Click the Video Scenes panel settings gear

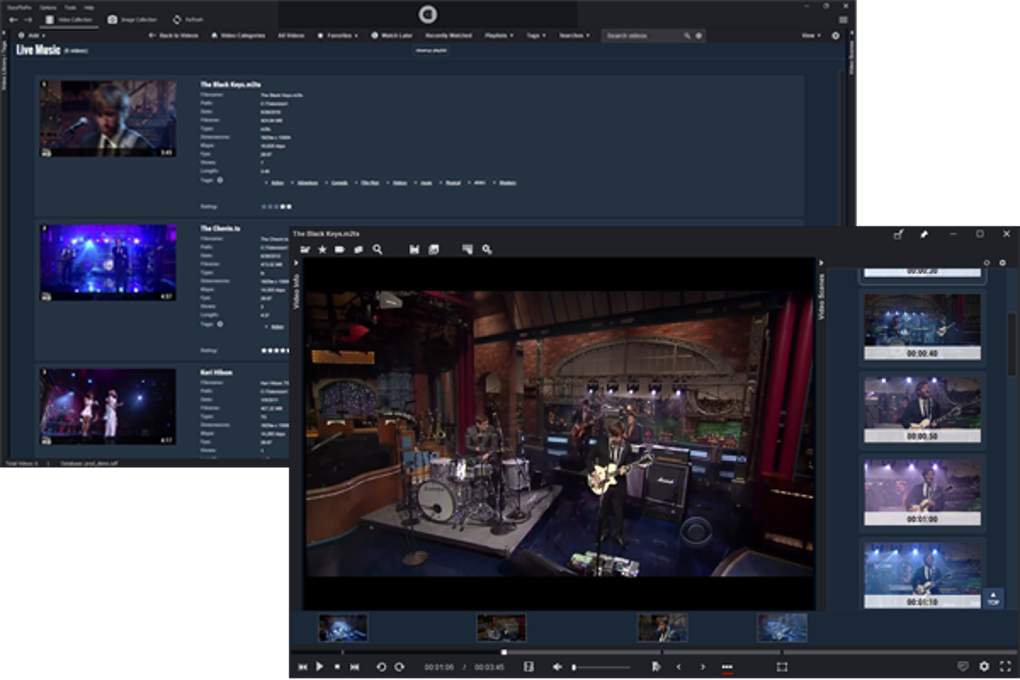click(1002, 263)
